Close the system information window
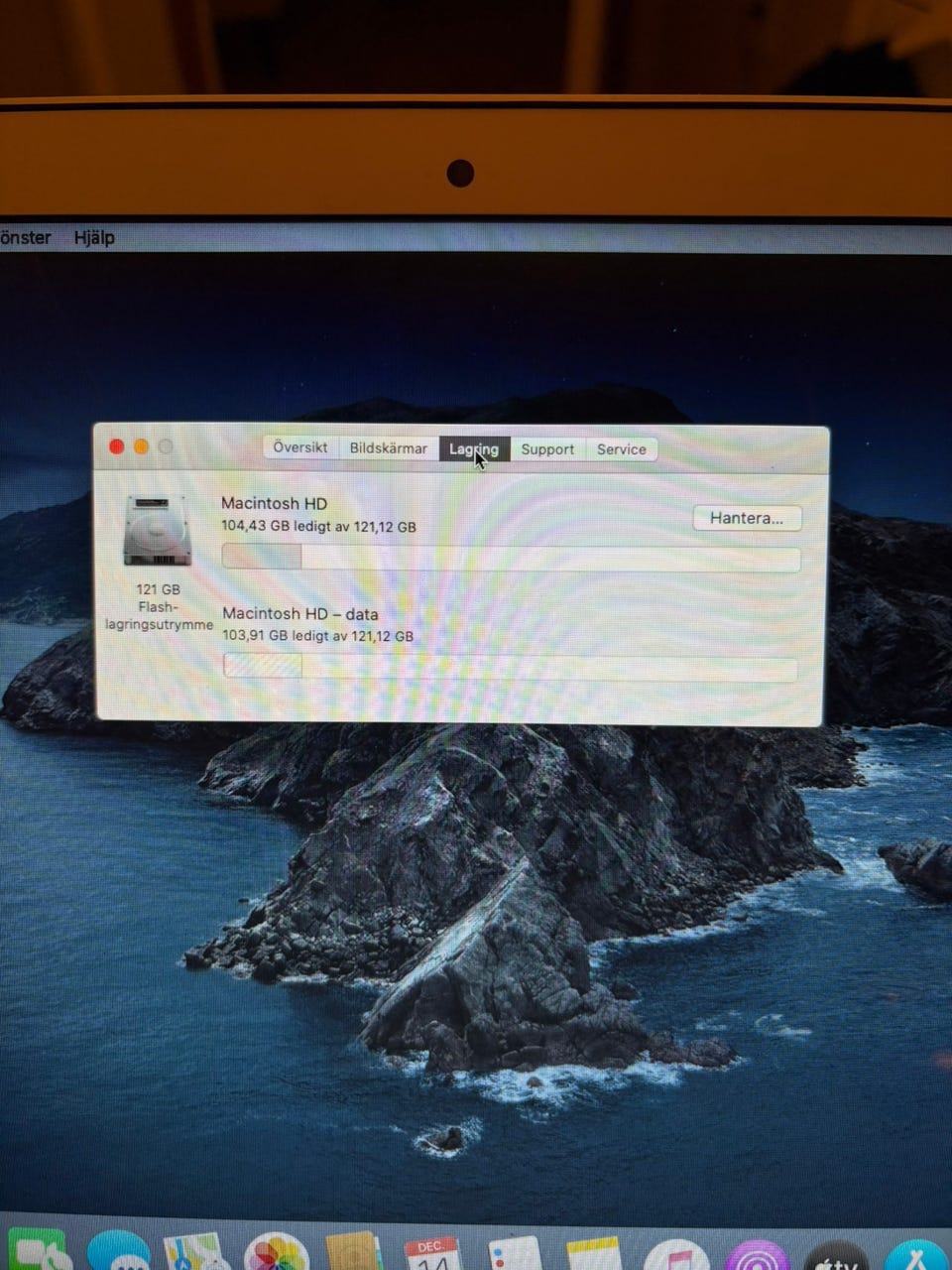The height and width of the screenshot is (1270, 952). [x=116, y=446]
